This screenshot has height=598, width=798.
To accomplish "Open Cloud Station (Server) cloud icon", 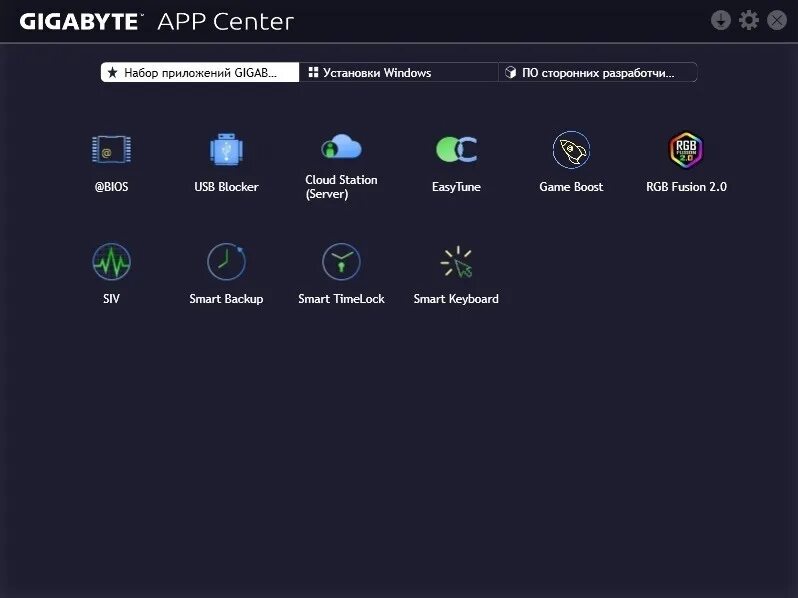I will [341, 146].
